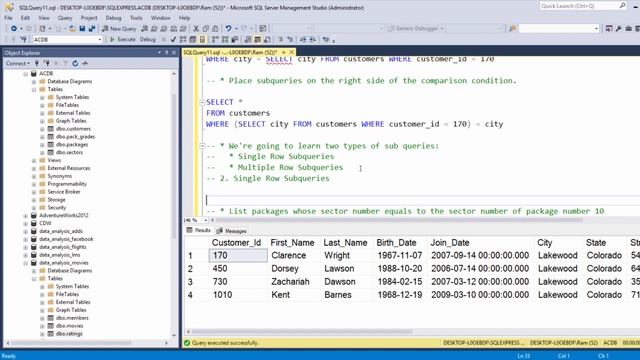Click Display Estimated Execution Plan icon
This screenshot has width=640, height=360.
[x=183, y=40]
